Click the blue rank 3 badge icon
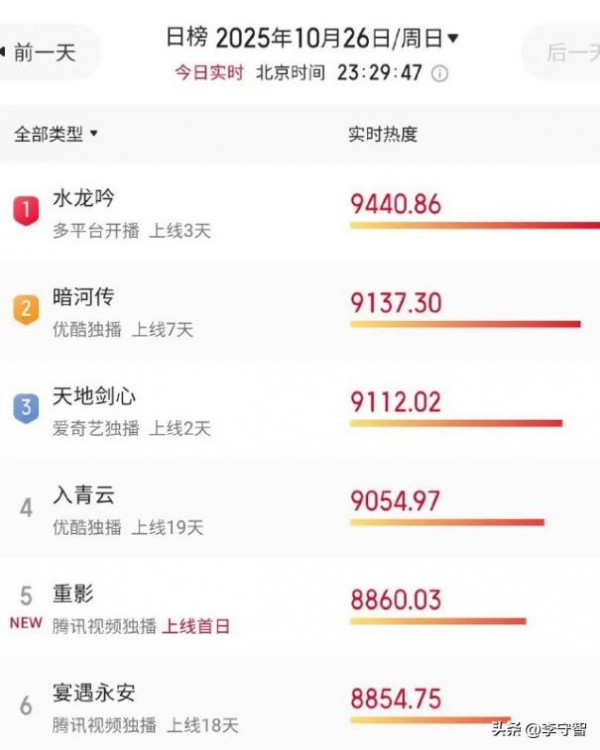 click(26, 408)
